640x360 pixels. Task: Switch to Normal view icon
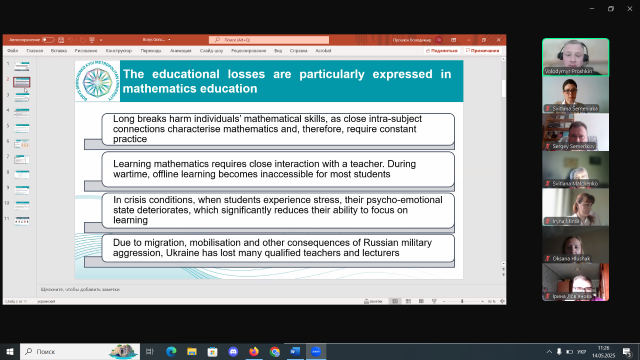[x=395, y=301]
